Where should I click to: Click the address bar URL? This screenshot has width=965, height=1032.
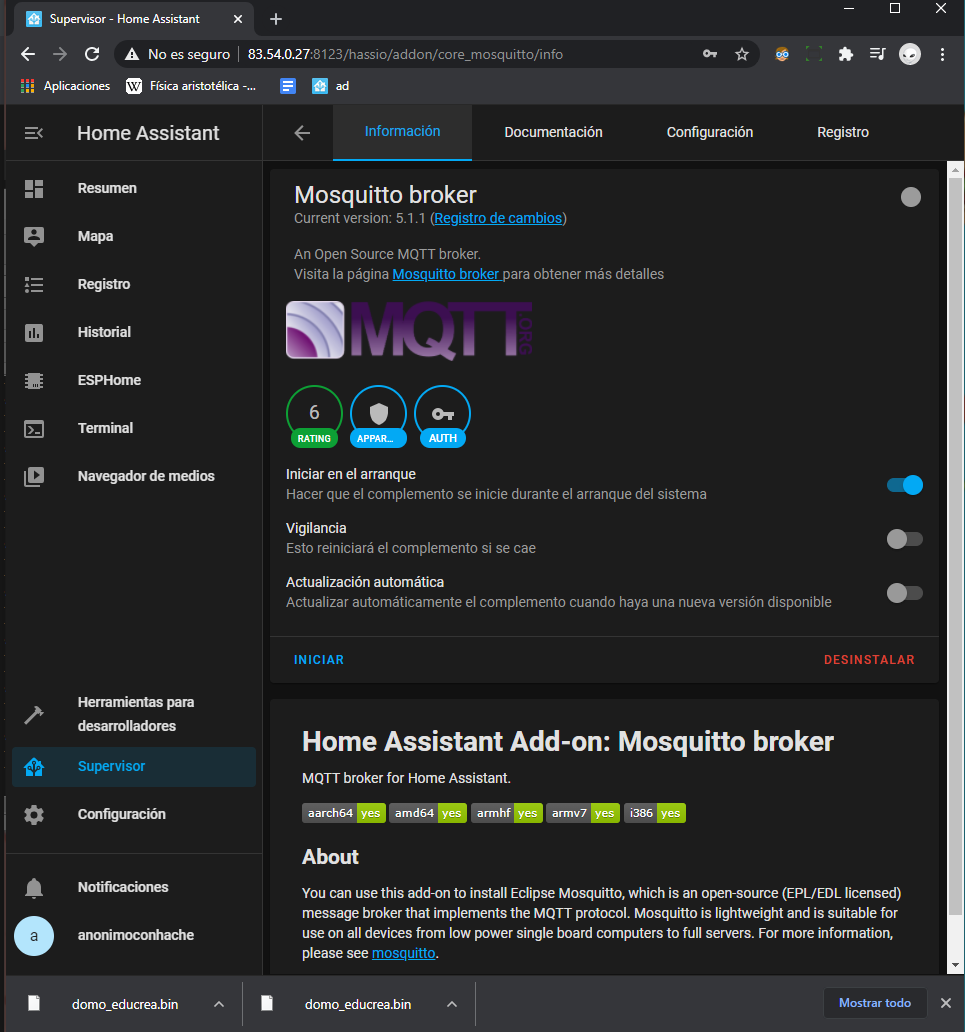[405, 54]
